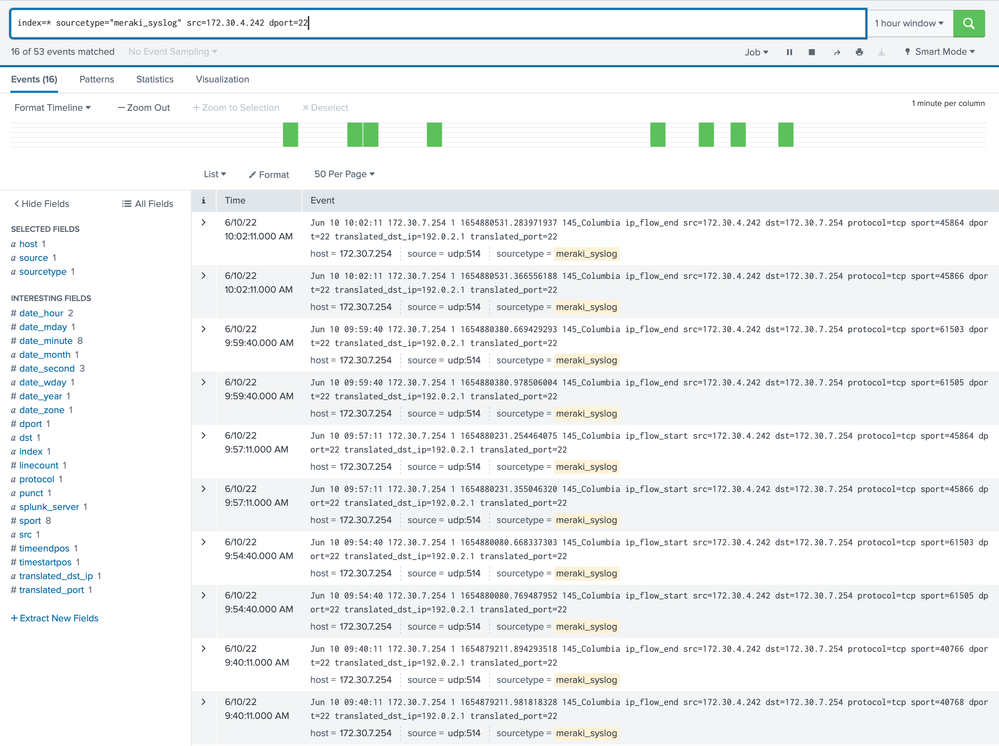The image size is (999, 746).
Task: Open 50 Per Page dropdown
Action: [x=344, y=174]
